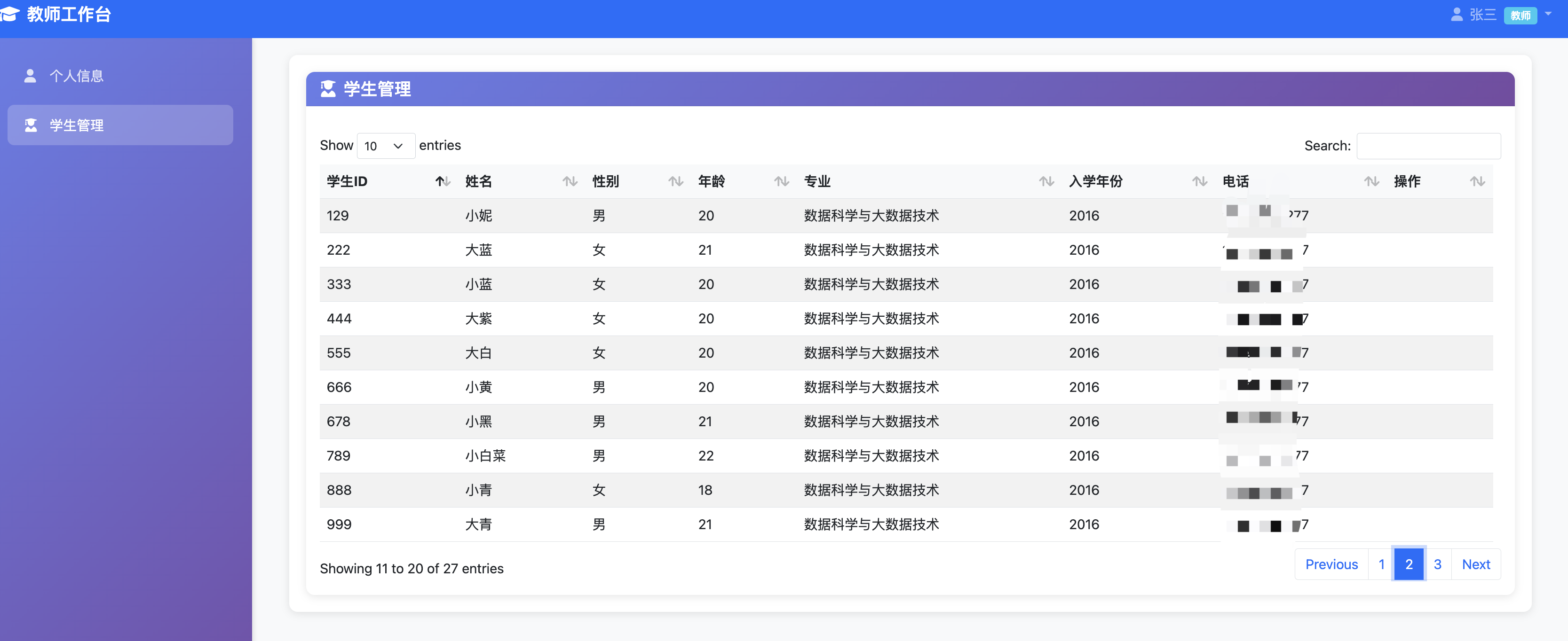This screenshot has height=641, width=1568.
Task: Click the 操作 column sort arrows
Action: point(1477,181)
